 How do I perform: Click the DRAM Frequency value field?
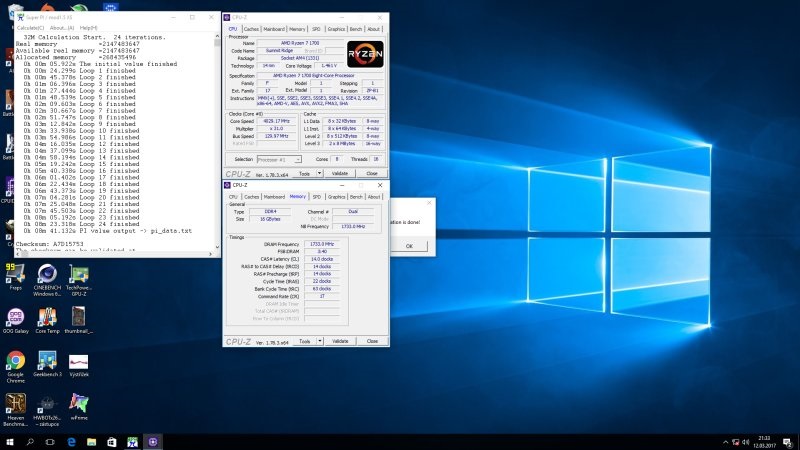pos(321,244)
